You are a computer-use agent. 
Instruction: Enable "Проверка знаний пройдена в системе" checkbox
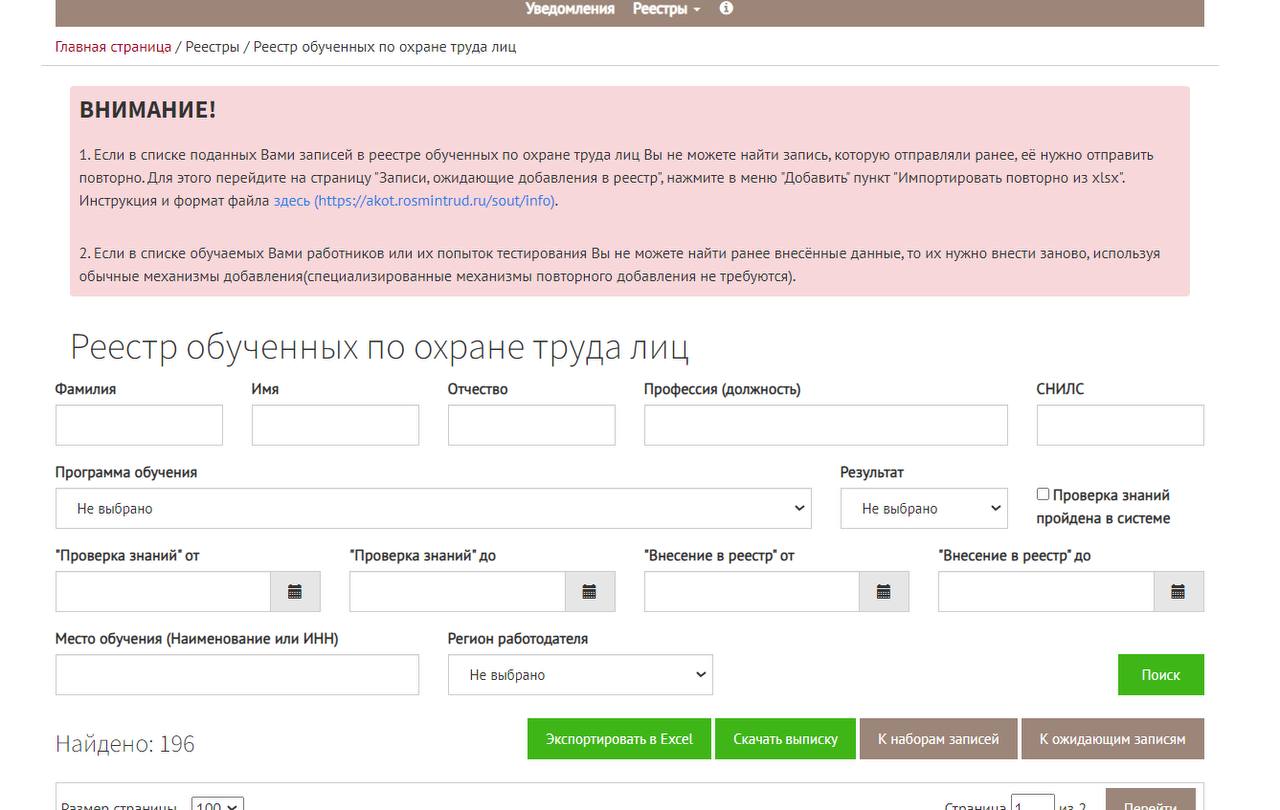(1043, 494)
